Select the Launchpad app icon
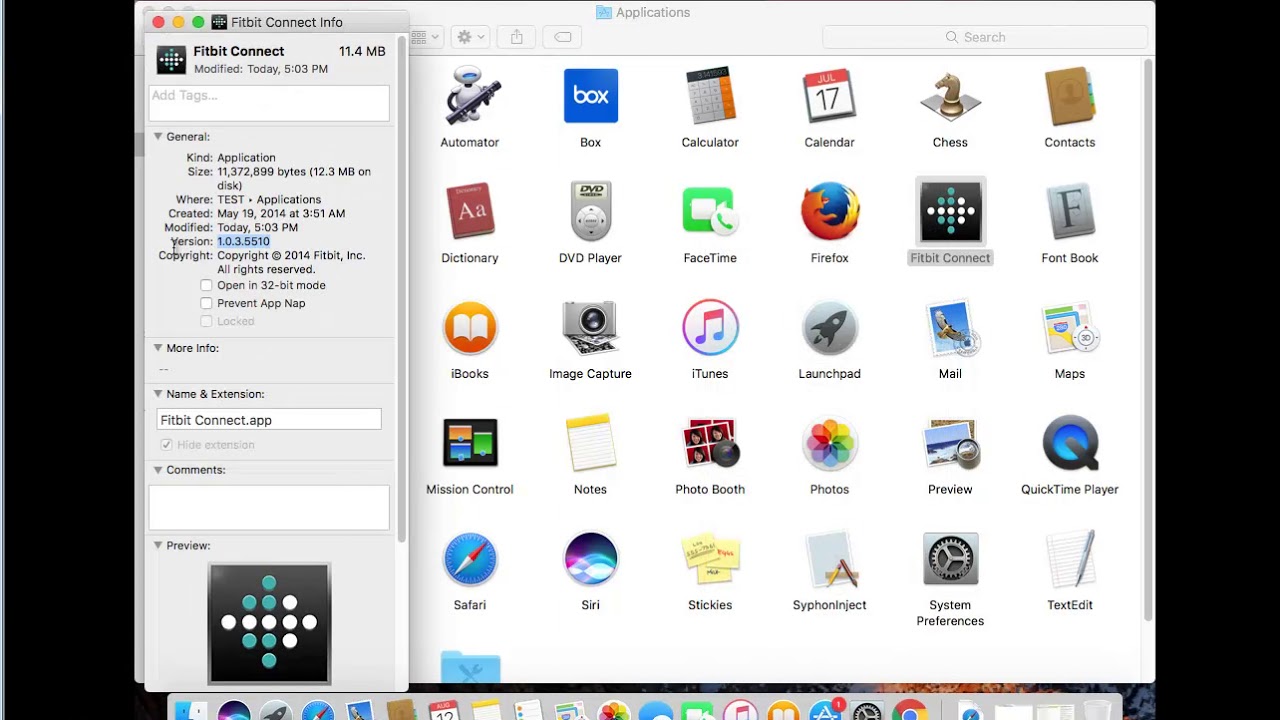Image resolution: width=1280 pixels, height=720 pixels. point(829,327)
